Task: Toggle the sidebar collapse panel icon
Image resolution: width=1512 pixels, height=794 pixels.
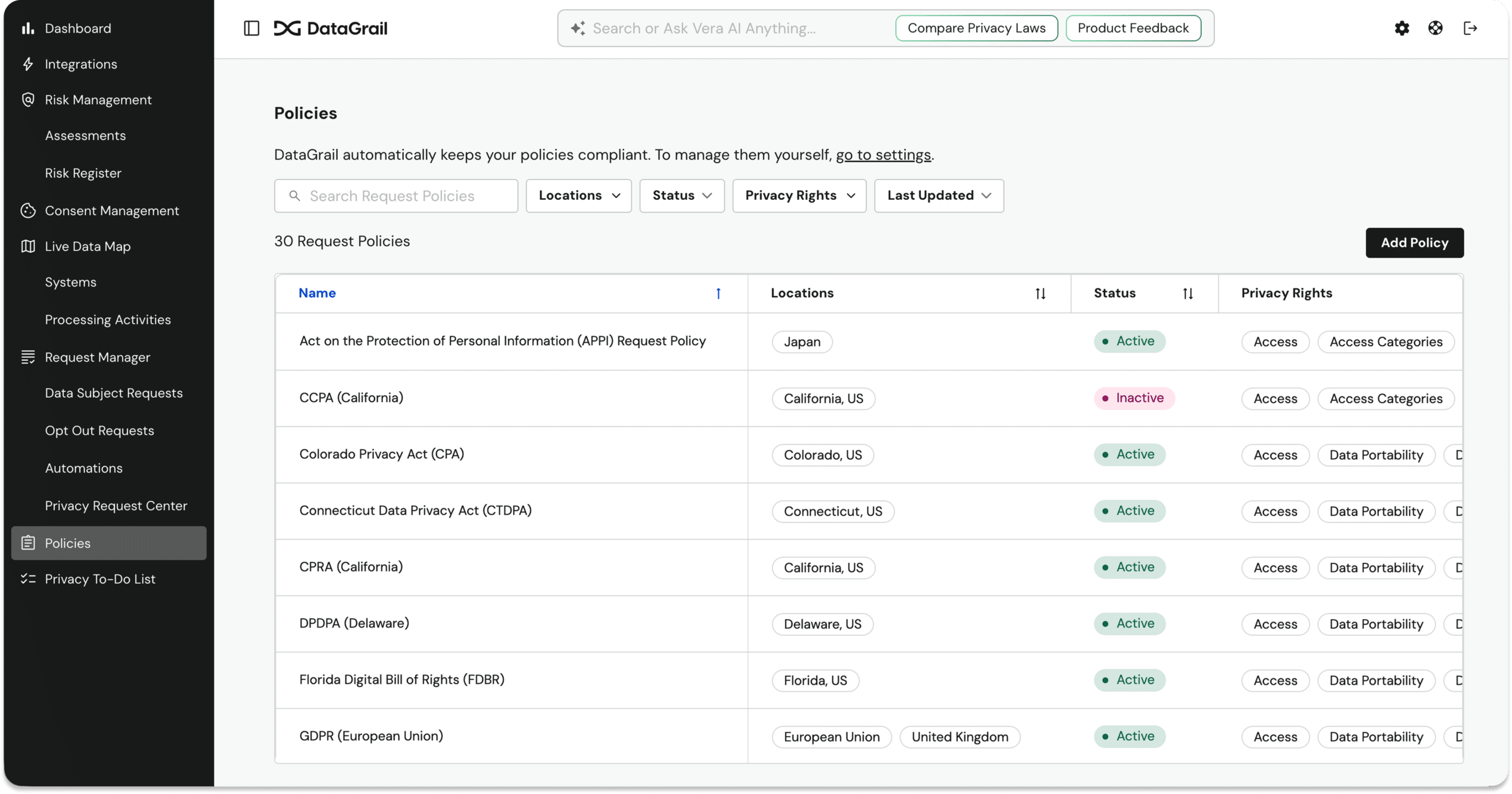Action: point(252,28)
